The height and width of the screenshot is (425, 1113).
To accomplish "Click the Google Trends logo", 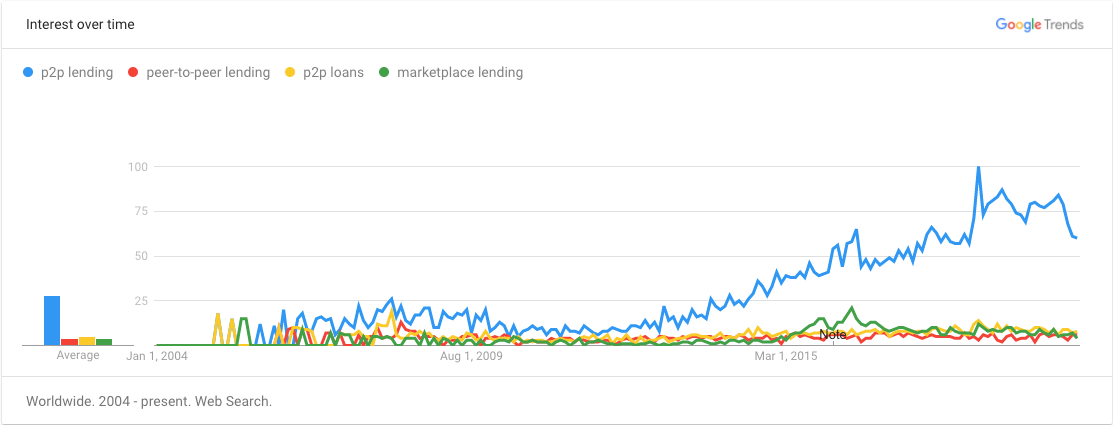I will click(1039, 25).
